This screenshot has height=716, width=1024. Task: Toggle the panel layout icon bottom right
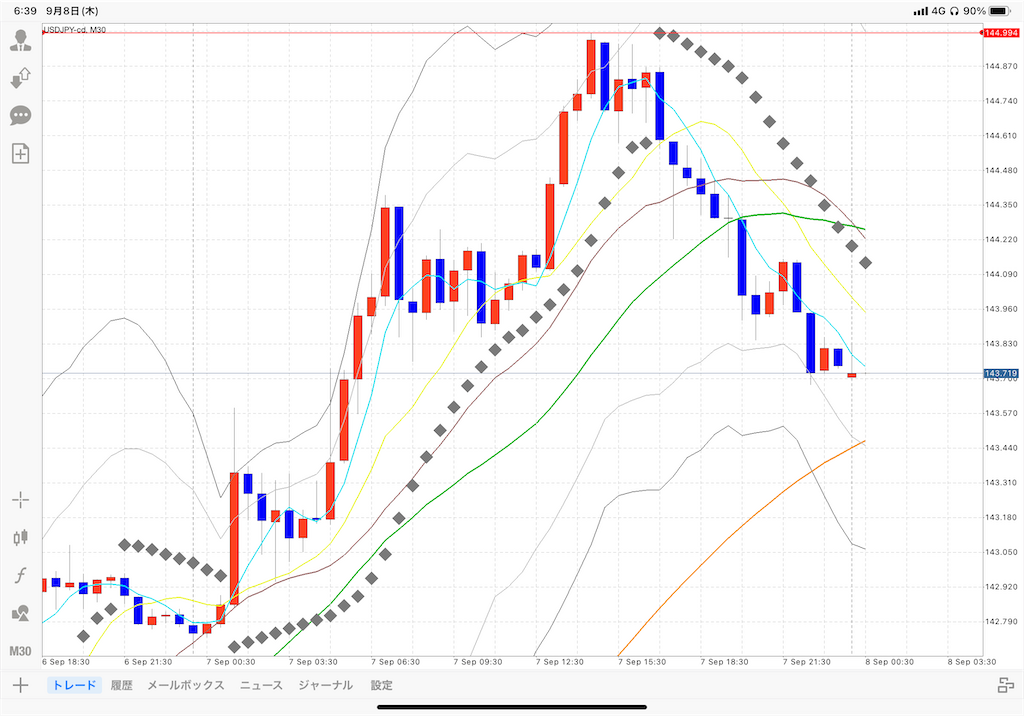(1006, 685)
